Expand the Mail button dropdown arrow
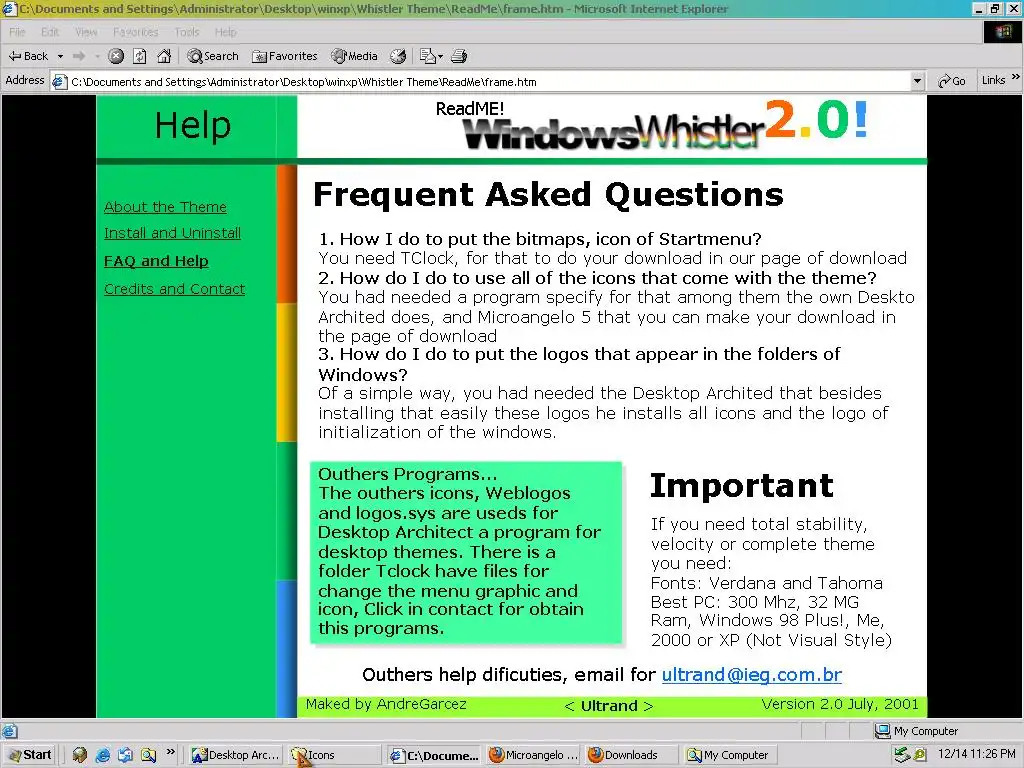The width and height of the screenshot is (1024, 768). (x=440, y=57)
